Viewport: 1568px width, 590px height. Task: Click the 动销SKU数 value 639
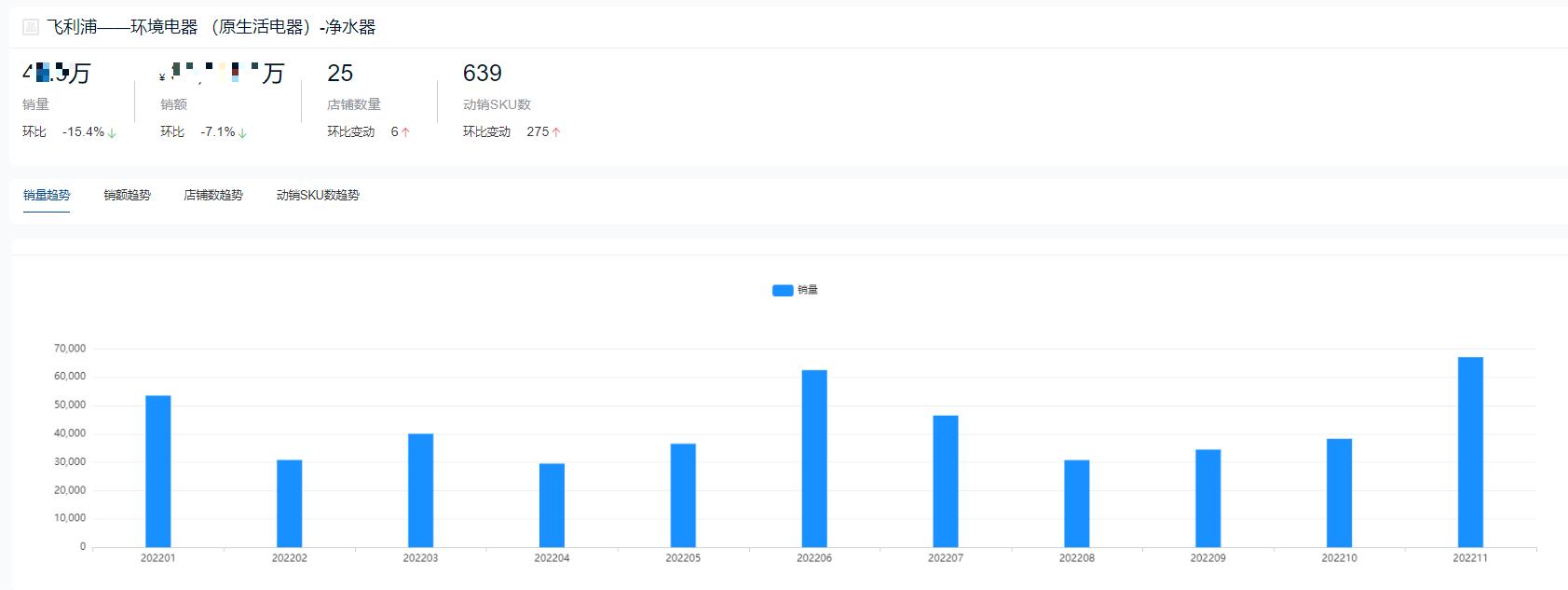[x=483, y=73]
